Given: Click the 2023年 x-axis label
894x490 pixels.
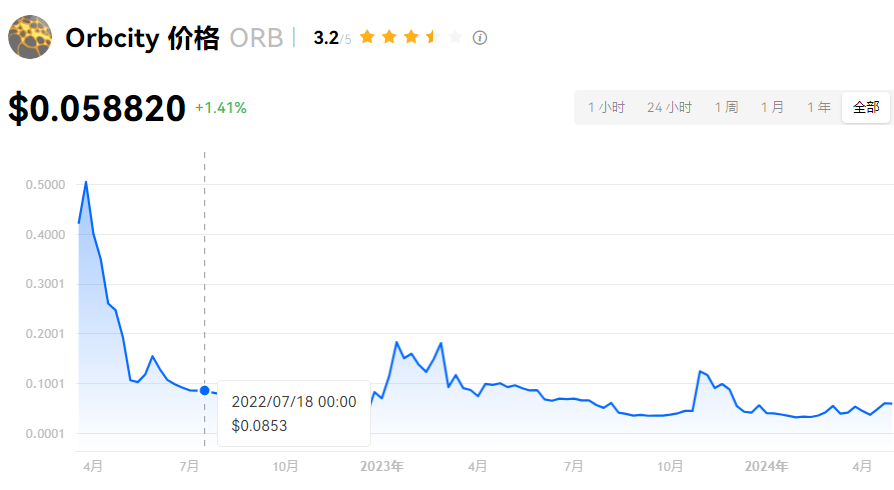Looking at the screenshot, I should pyautogui.click(x=382, y=466).
